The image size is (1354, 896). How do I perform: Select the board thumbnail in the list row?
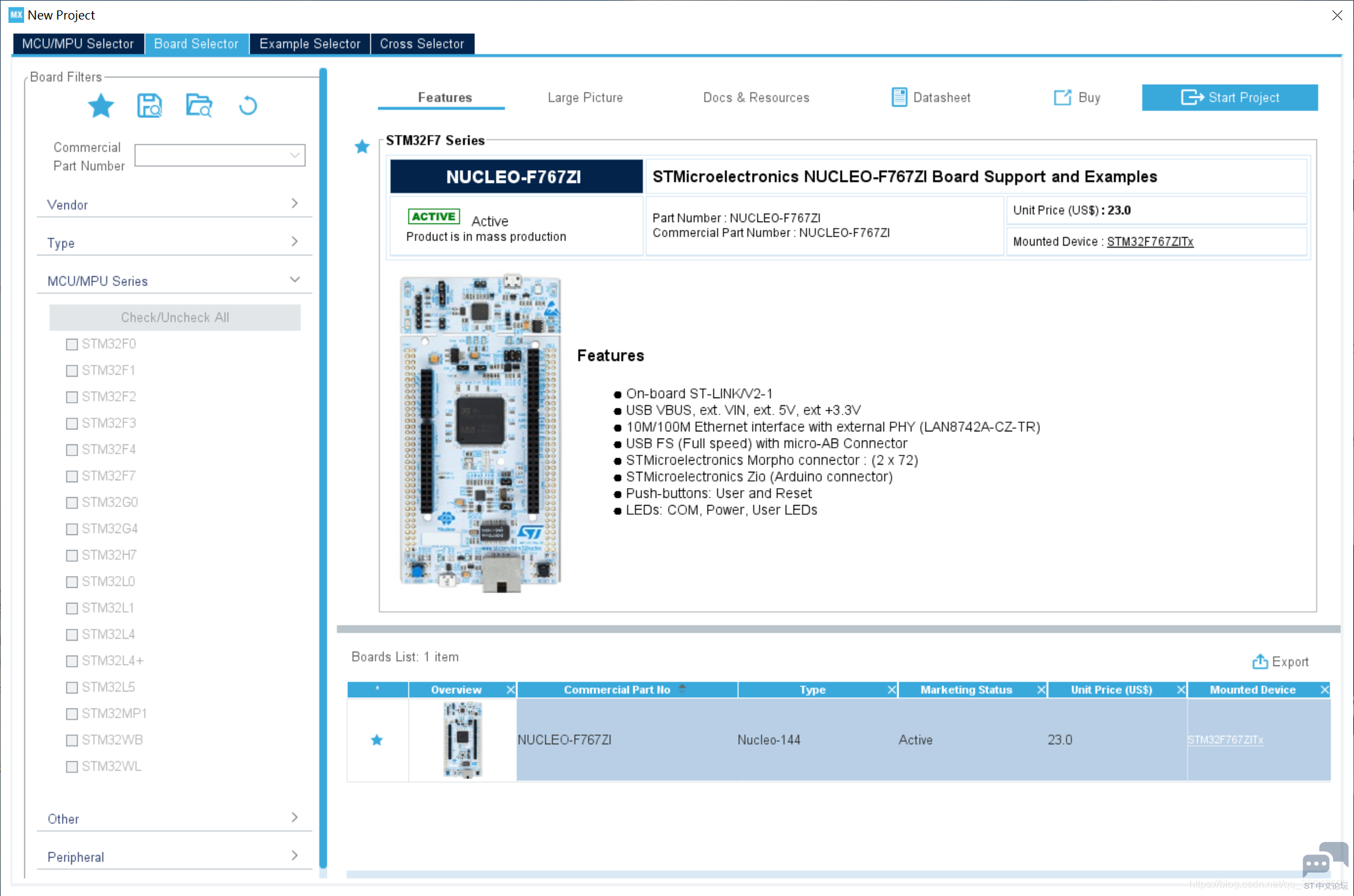[463, 740]
